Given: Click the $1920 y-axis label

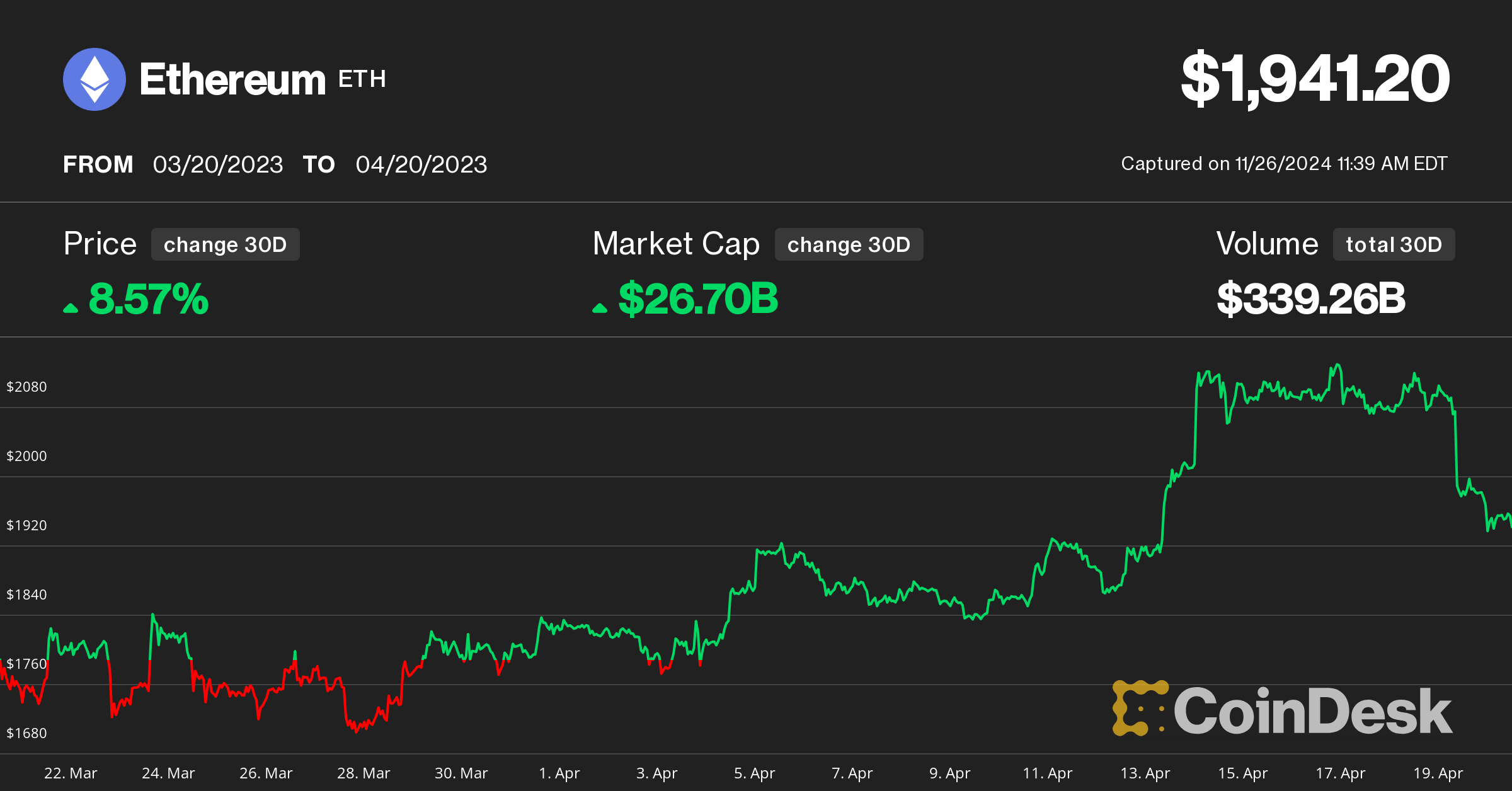Looking at the screenshot, I should pos(26,525).
